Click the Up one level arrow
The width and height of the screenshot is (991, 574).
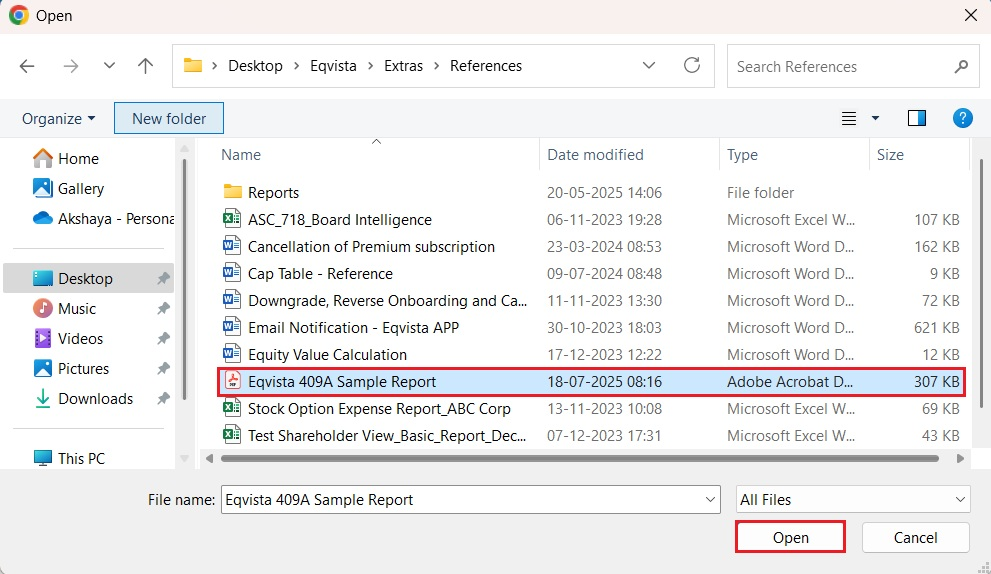tap(146, 66)
